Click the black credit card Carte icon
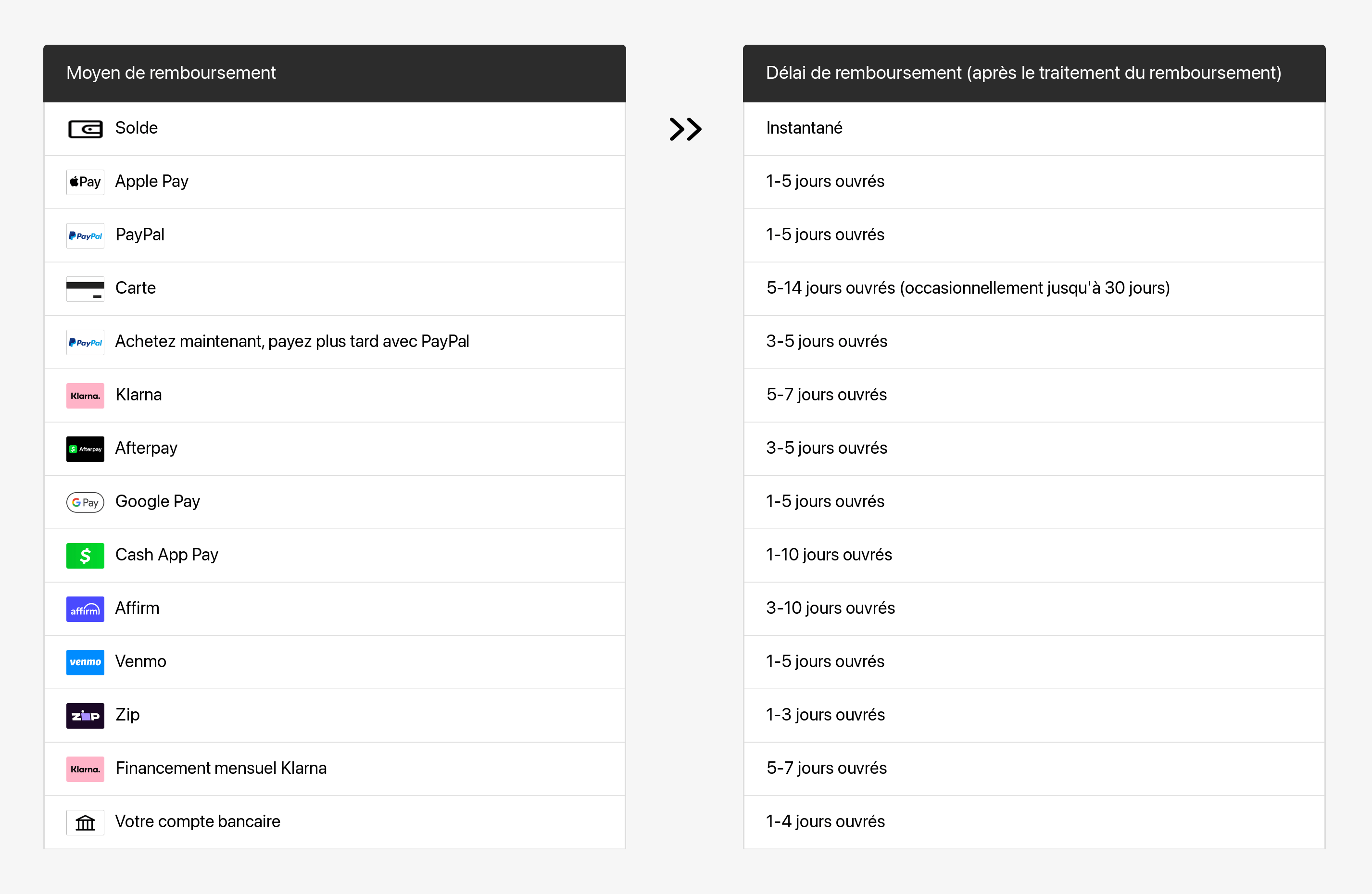The width and height of the screenshot is (1372, 894). click(x=85, y=288)
